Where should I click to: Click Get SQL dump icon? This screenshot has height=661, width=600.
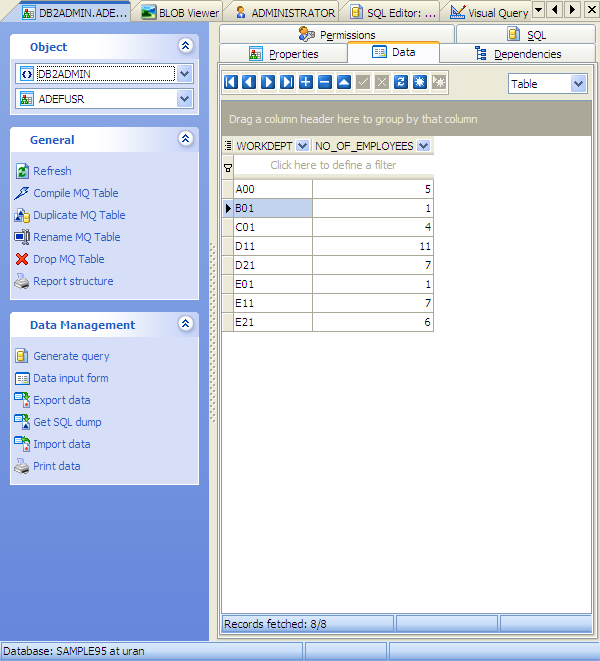point(22,422)
